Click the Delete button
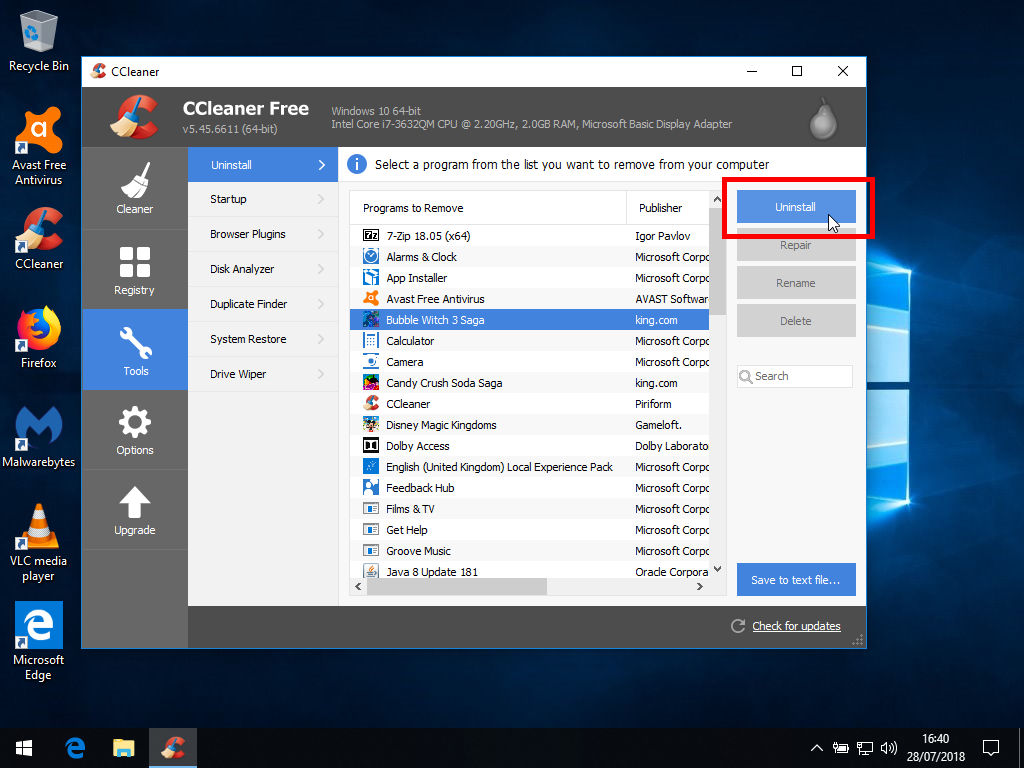Image resolution: width=1024 pixels, height=768 pixels. point(796,321)
